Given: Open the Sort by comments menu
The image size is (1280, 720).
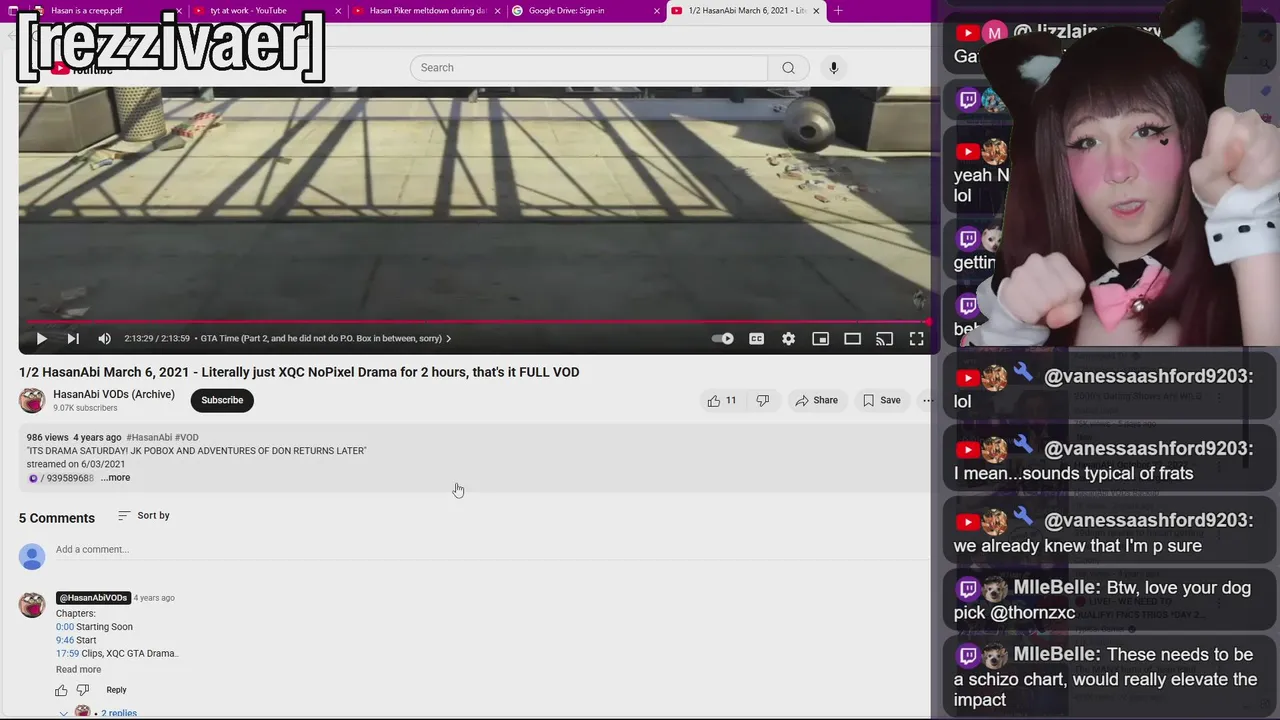Looking at the screenshot, I should pyautogui.click(x=143, y=516).
